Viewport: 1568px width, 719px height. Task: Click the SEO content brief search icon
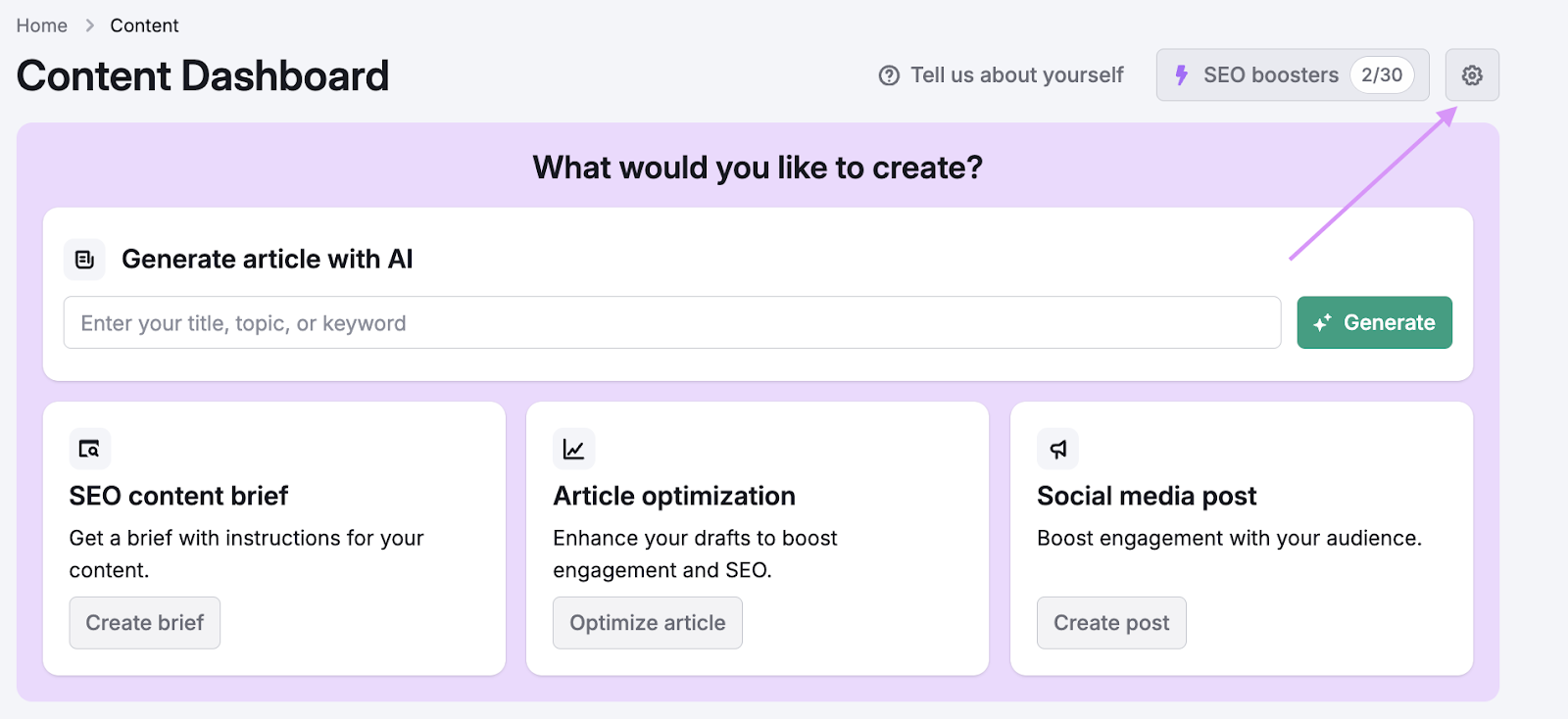click(89, 449)
